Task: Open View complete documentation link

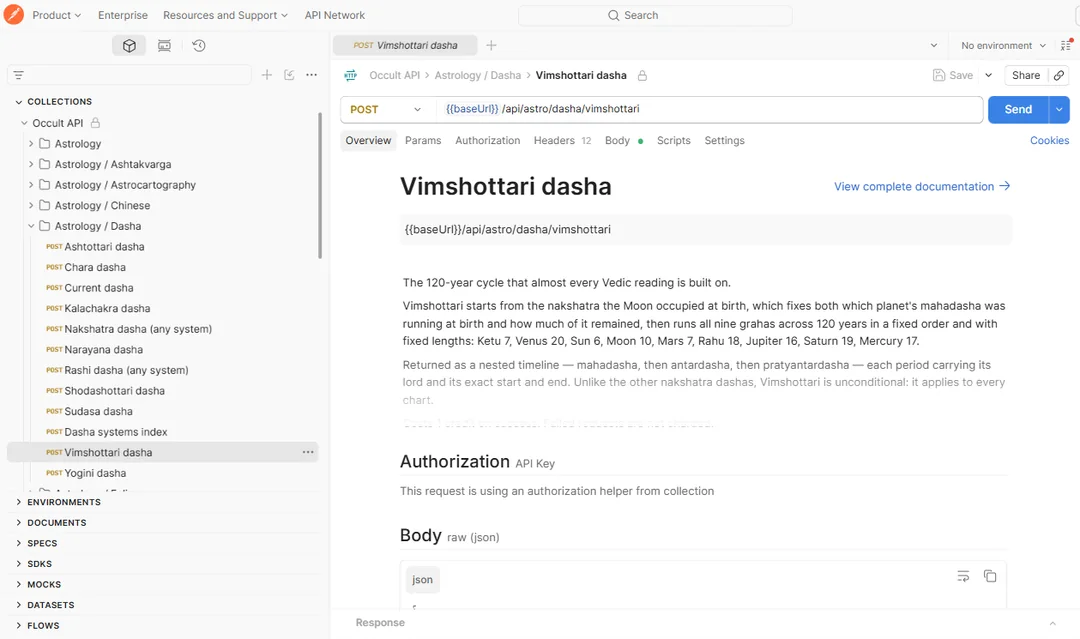Action: 922,187
